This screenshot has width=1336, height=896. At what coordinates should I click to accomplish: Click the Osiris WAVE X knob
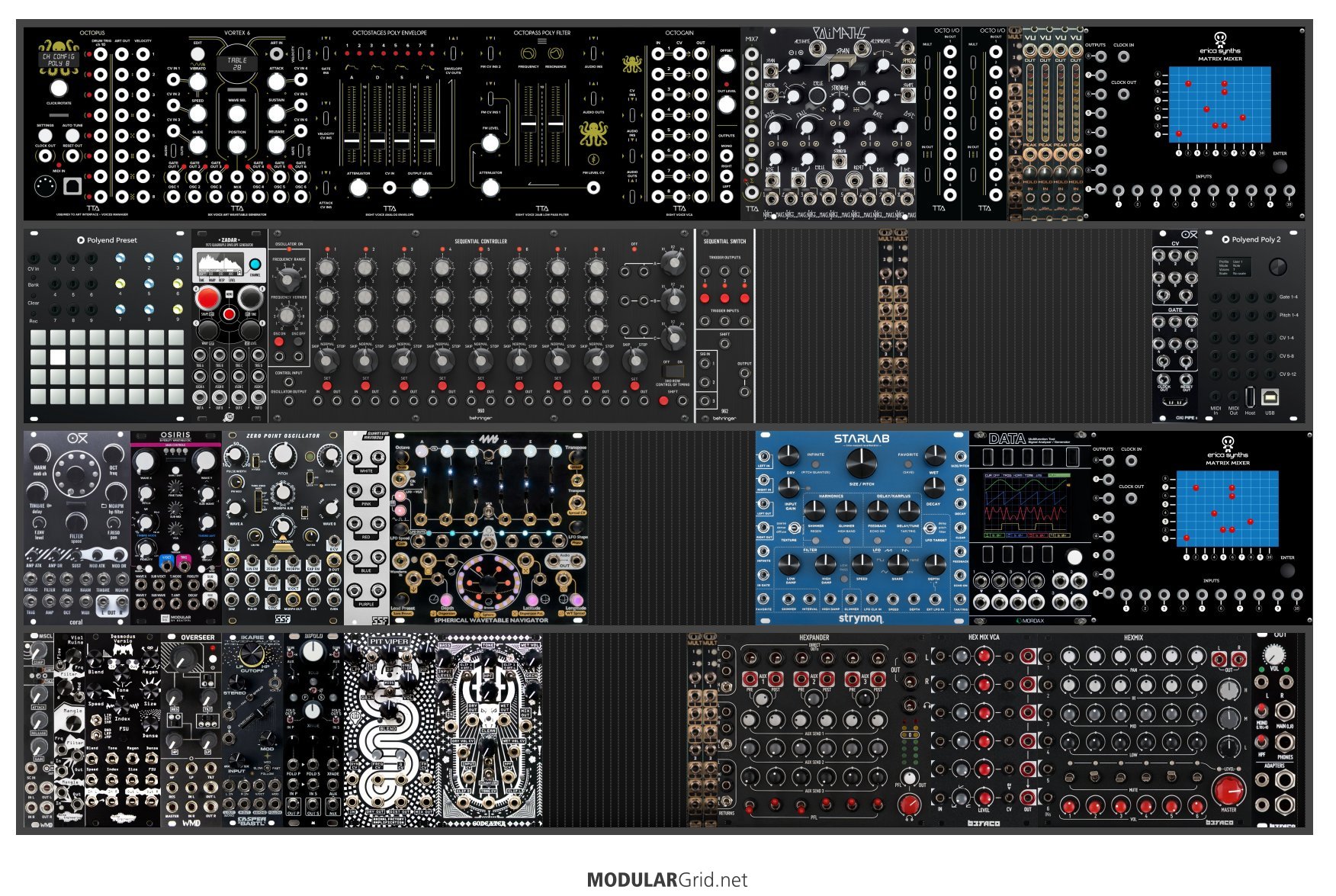tap(145, 461)
